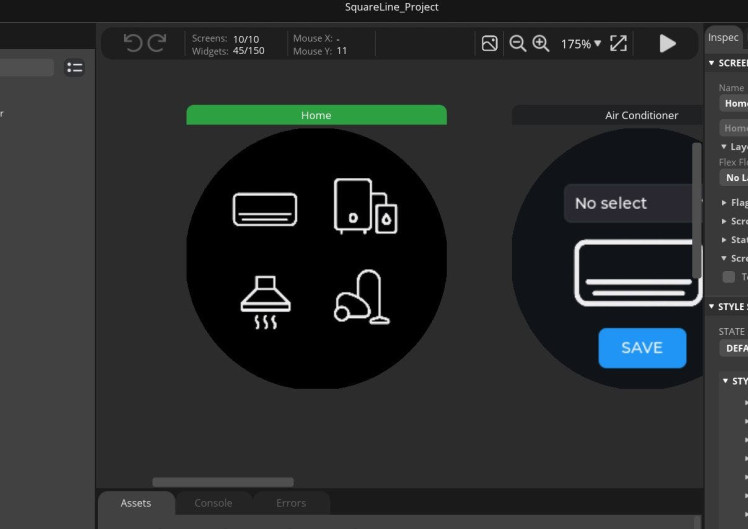Select the water heater icon on Home screen
This screenshot has height=529, width=748.
pyautogui.click(x=364, y=206)
